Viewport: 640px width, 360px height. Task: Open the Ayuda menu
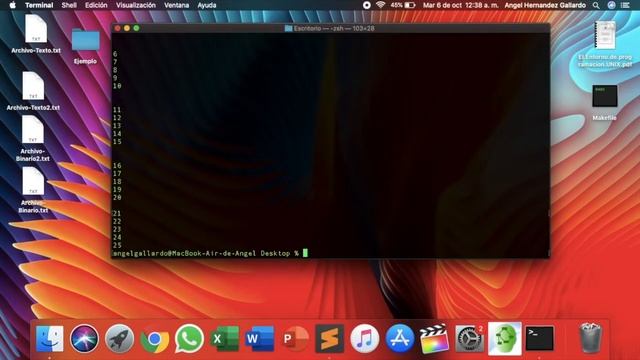point(207,5)
